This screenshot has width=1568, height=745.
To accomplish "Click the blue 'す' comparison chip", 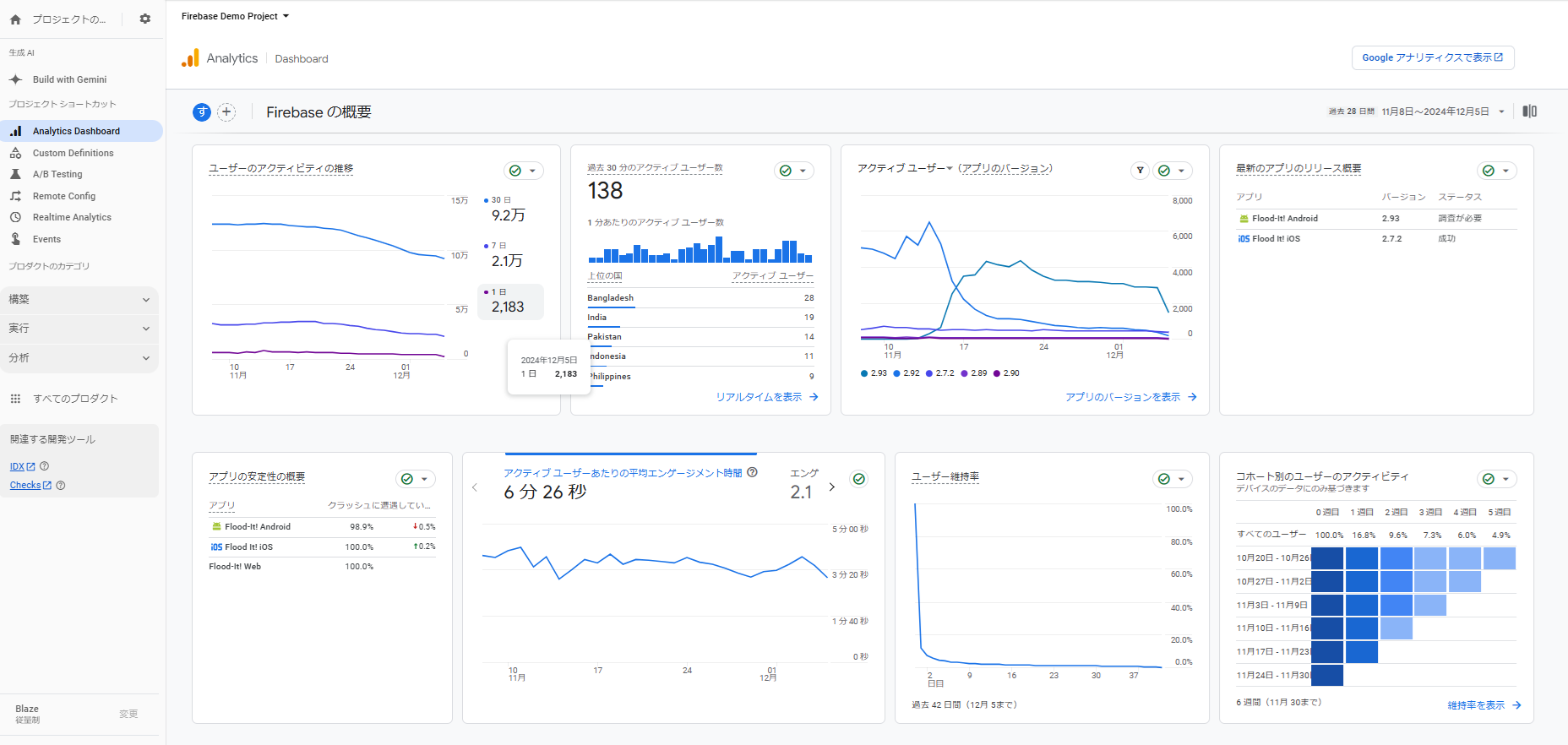I will point(202,112).
